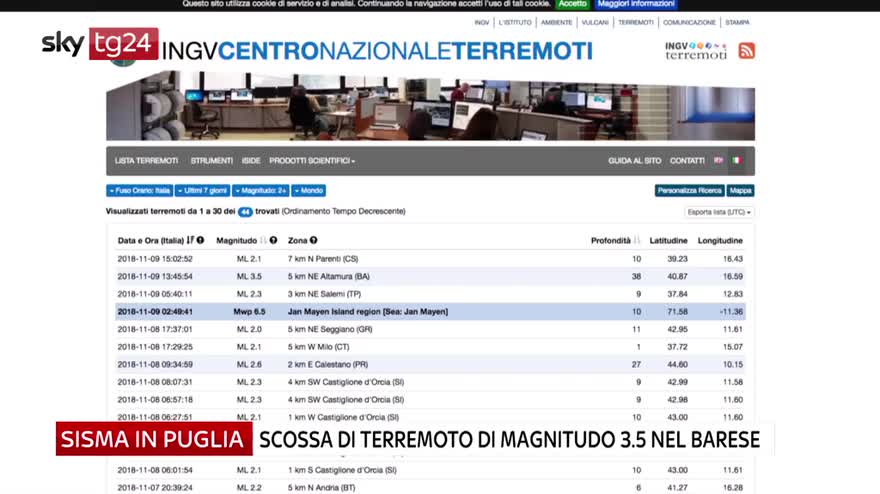The height and width of the screenshot is (494, 880).
Task: Open the Esporta lista (UTC) dropdown
Action: click(x=719, y=212)
